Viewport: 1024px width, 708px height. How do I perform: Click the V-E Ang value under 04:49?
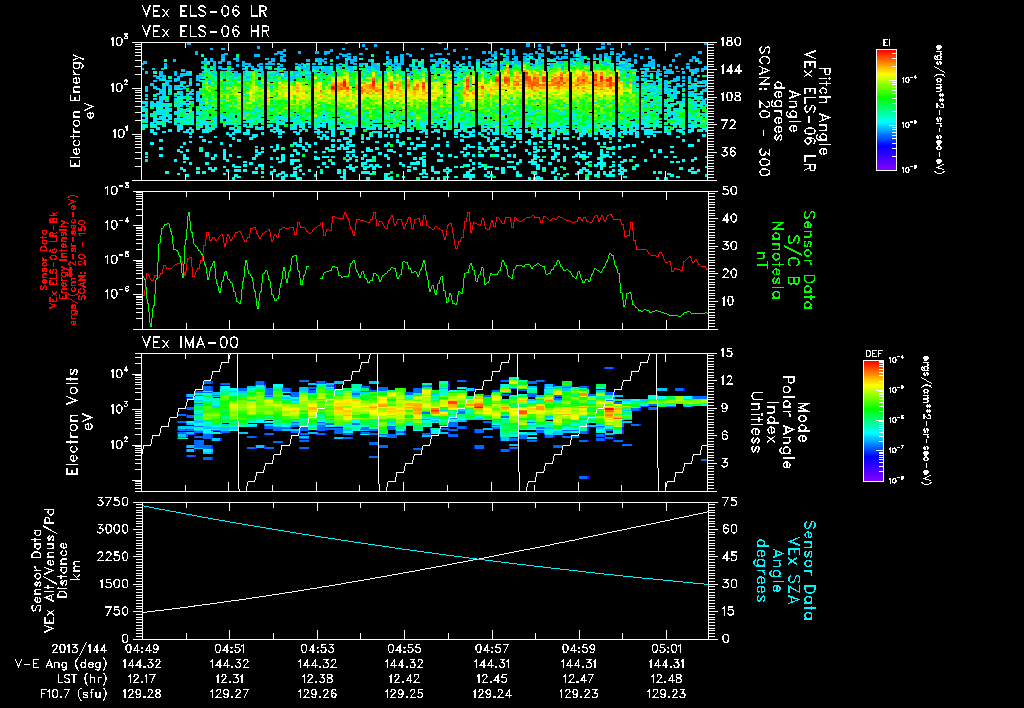pyautogui.click(x=142, y=664)
